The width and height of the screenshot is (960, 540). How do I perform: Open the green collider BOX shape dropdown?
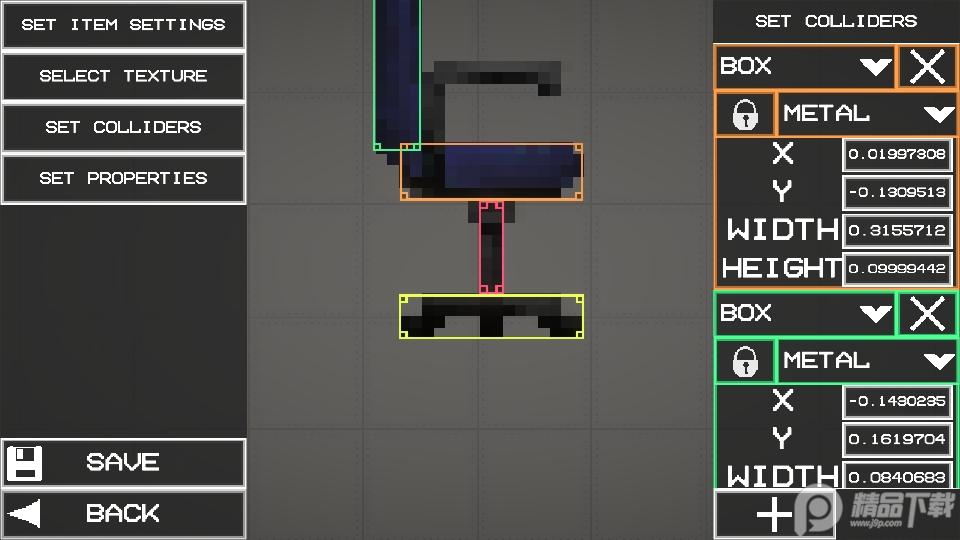805,314
